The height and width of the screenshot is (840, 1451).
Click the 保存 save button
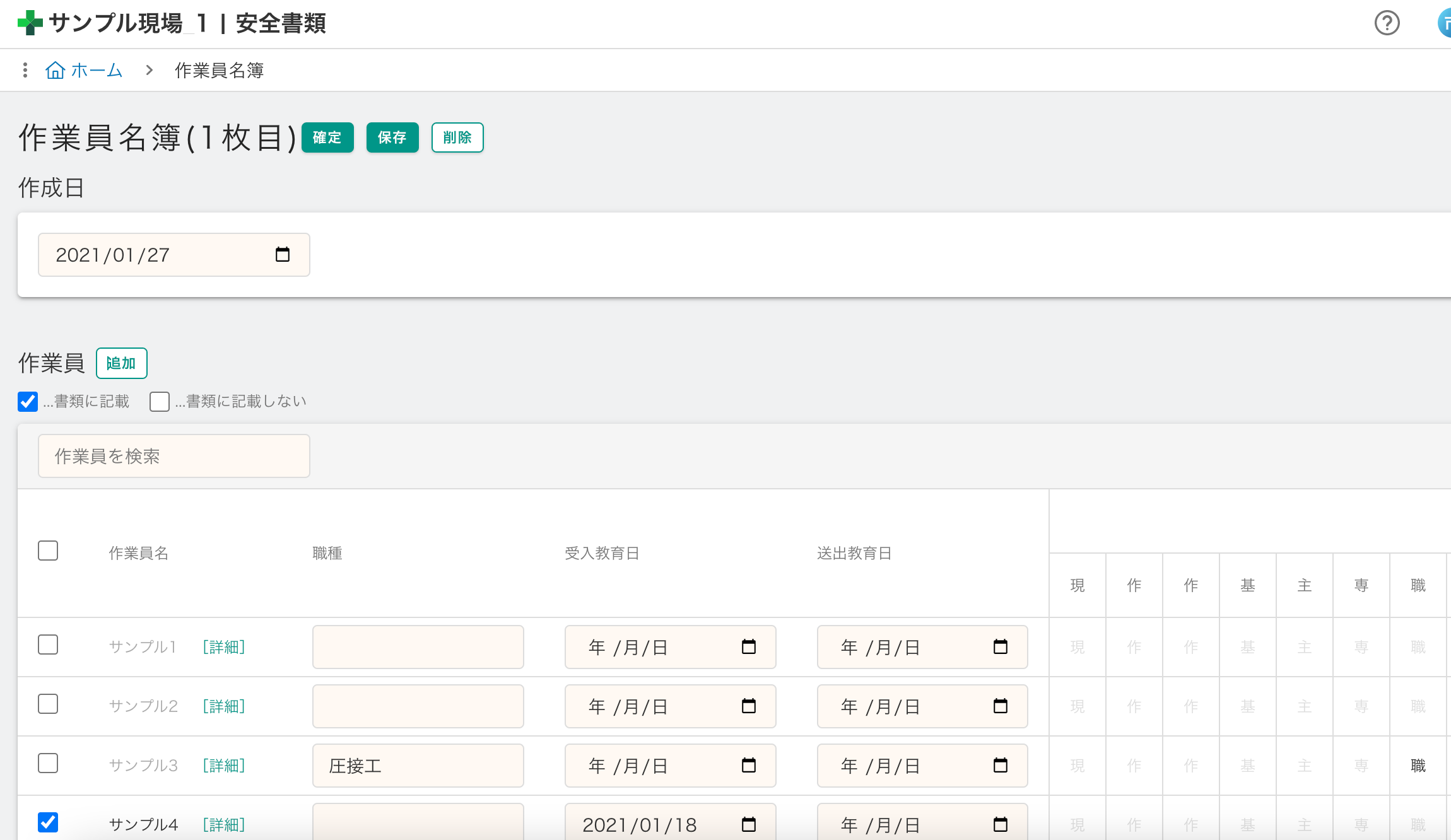(x=392, y=137)
